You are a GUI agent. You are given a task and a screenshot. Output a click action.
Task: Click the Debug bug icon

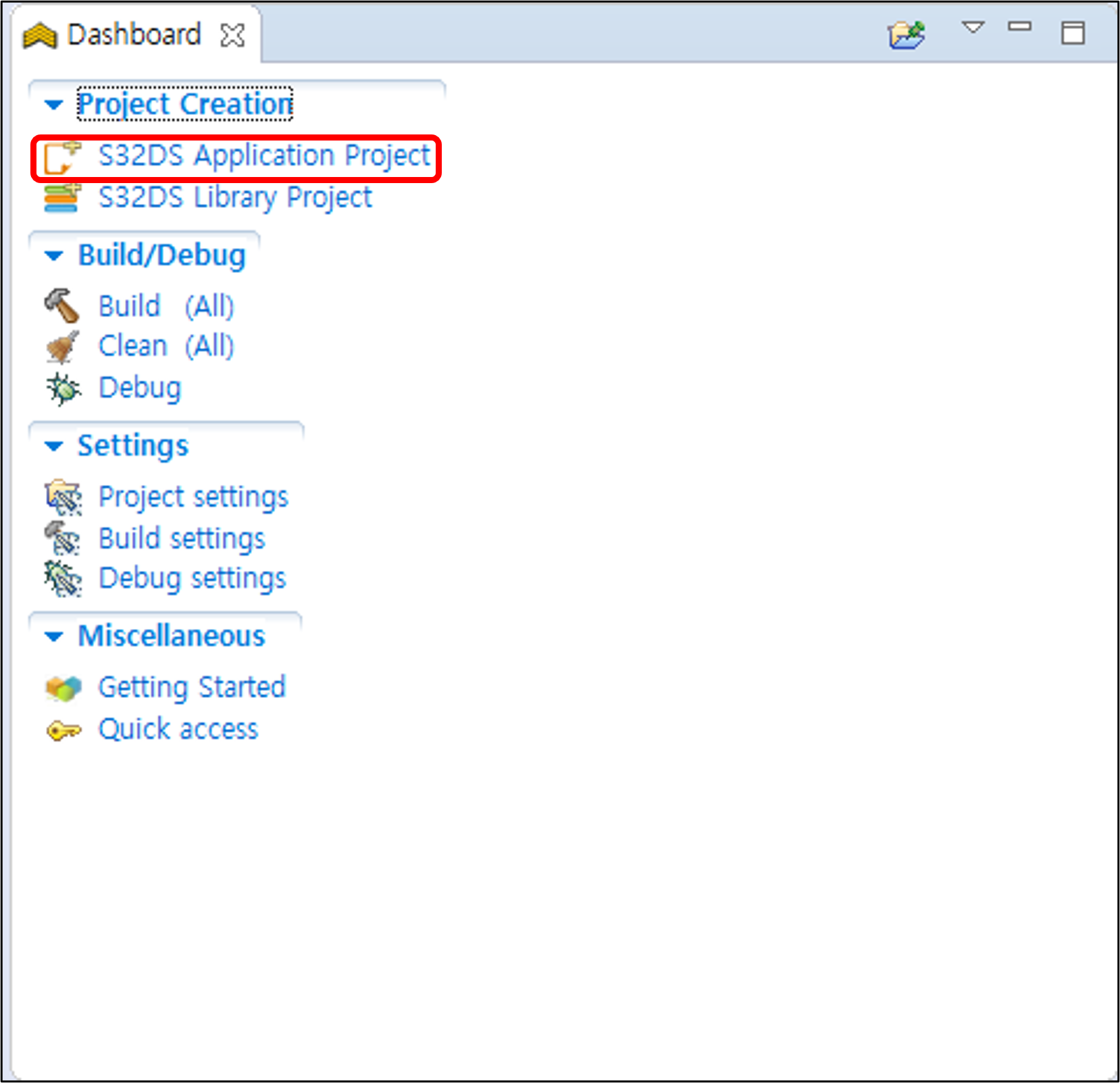click(x=63, y=388)
